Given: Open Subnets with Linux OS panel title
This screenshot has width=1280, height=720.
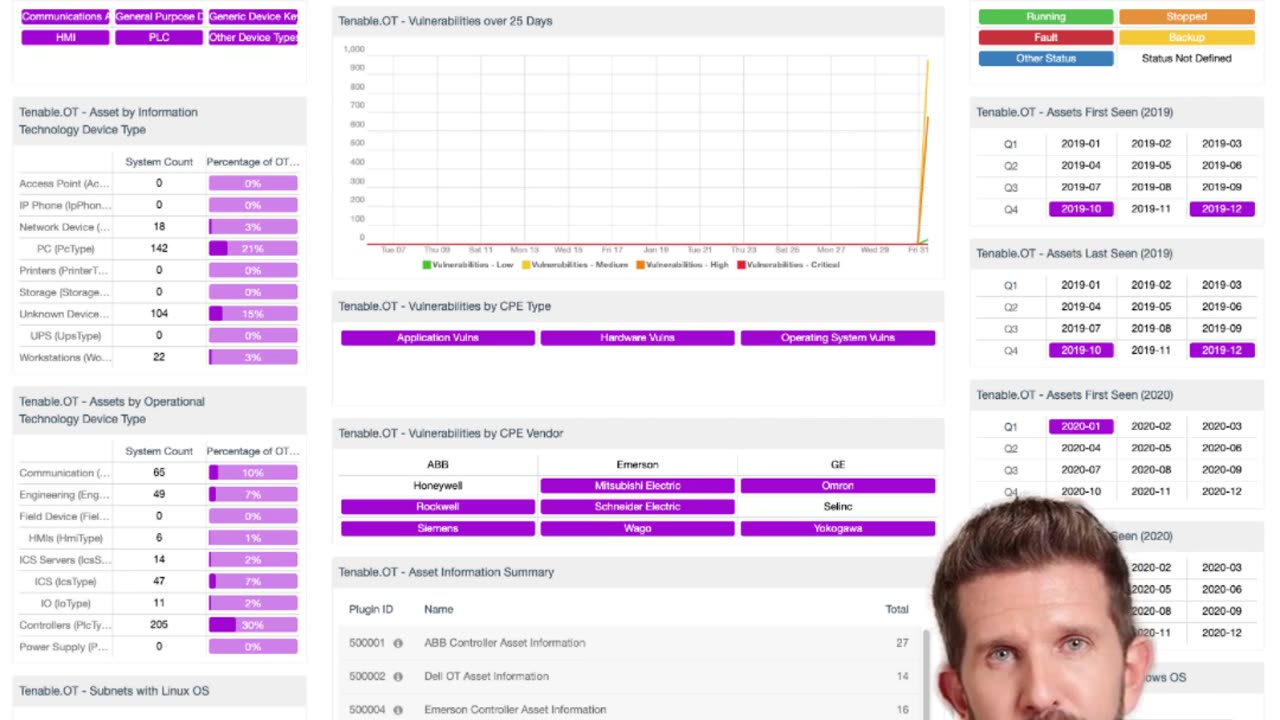Looking at the screenshot, I should [114, 691].
